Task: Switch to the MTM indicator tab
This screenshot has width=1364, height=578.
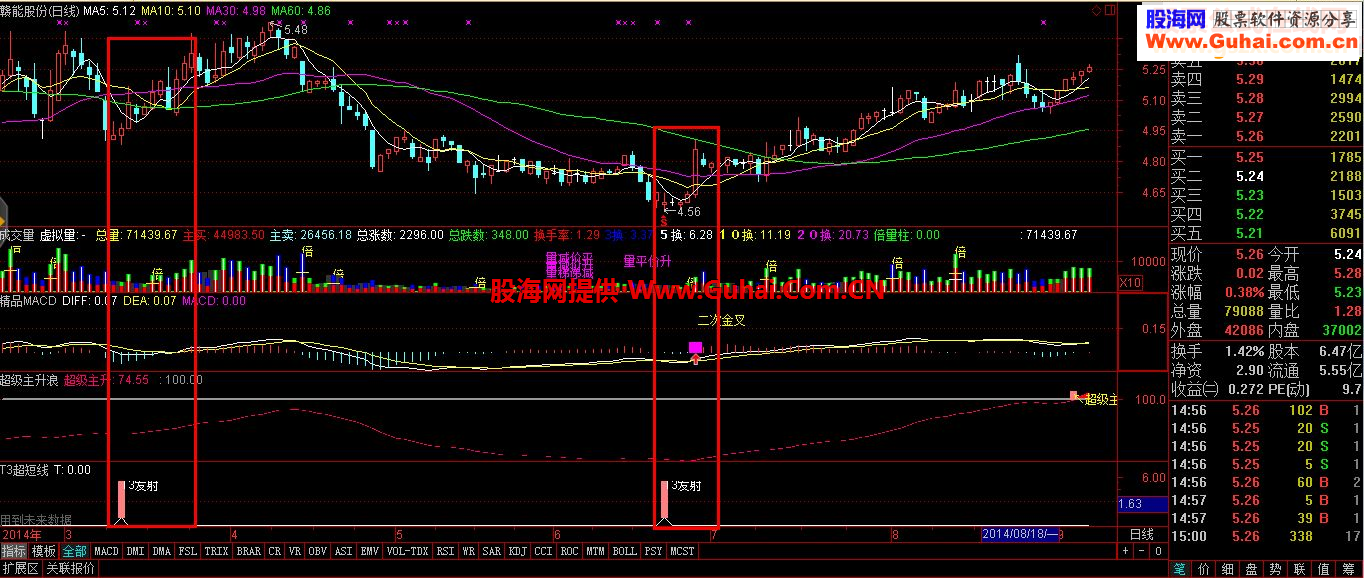Action: tap(595, 551)
